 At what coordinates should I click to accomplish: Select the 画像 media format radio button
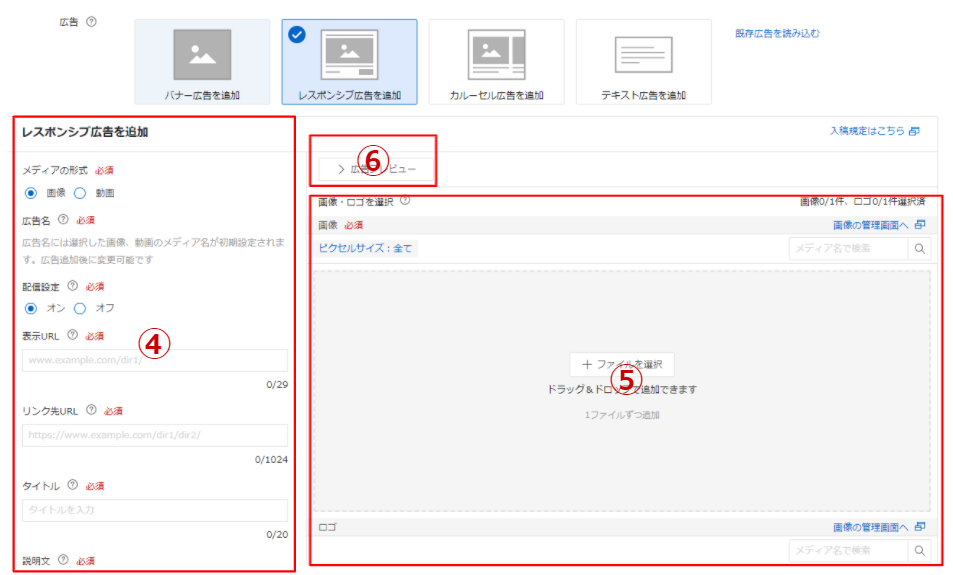click(x=31, y=193)
